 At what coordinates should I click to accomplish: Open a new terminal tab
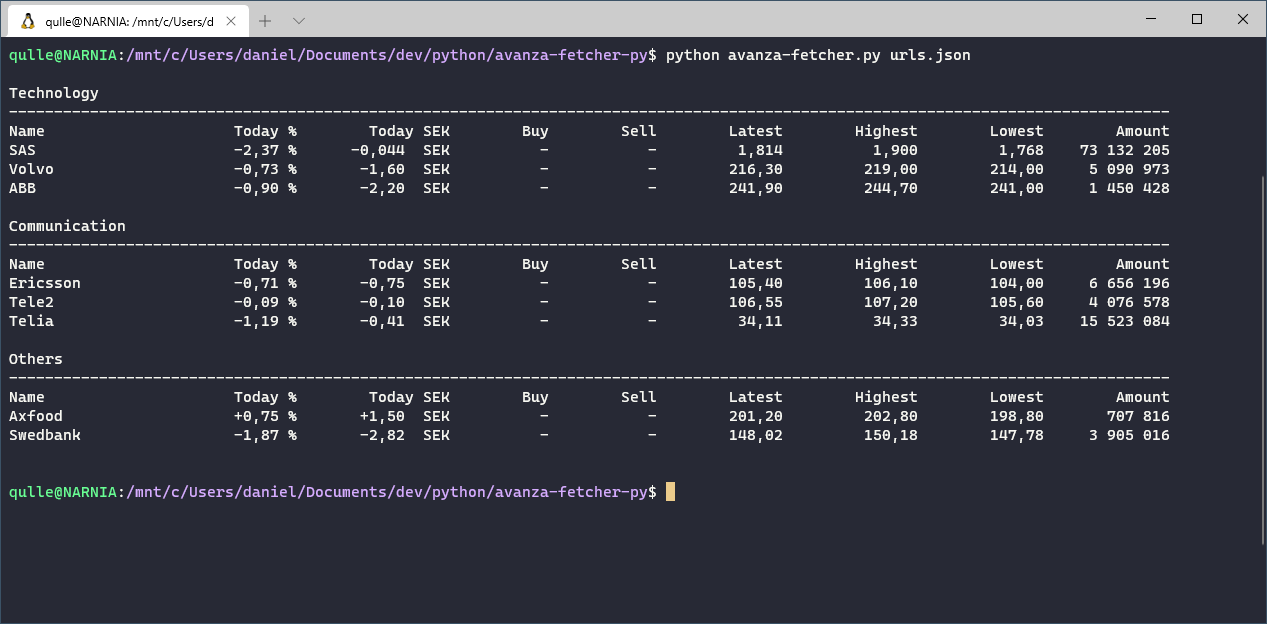[x=265, y=20]
